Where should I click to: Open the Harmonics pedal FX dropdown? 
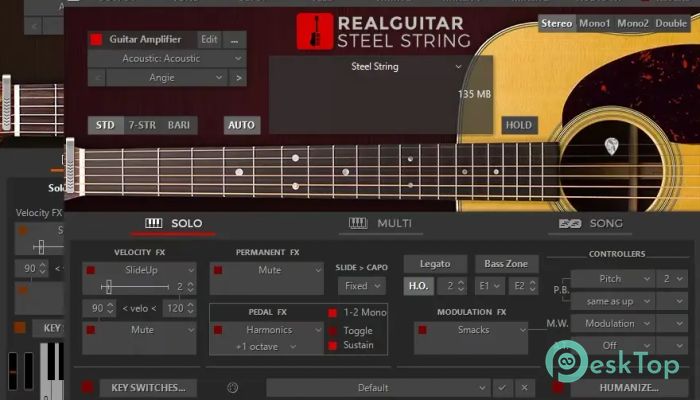[x=316, y=329]
